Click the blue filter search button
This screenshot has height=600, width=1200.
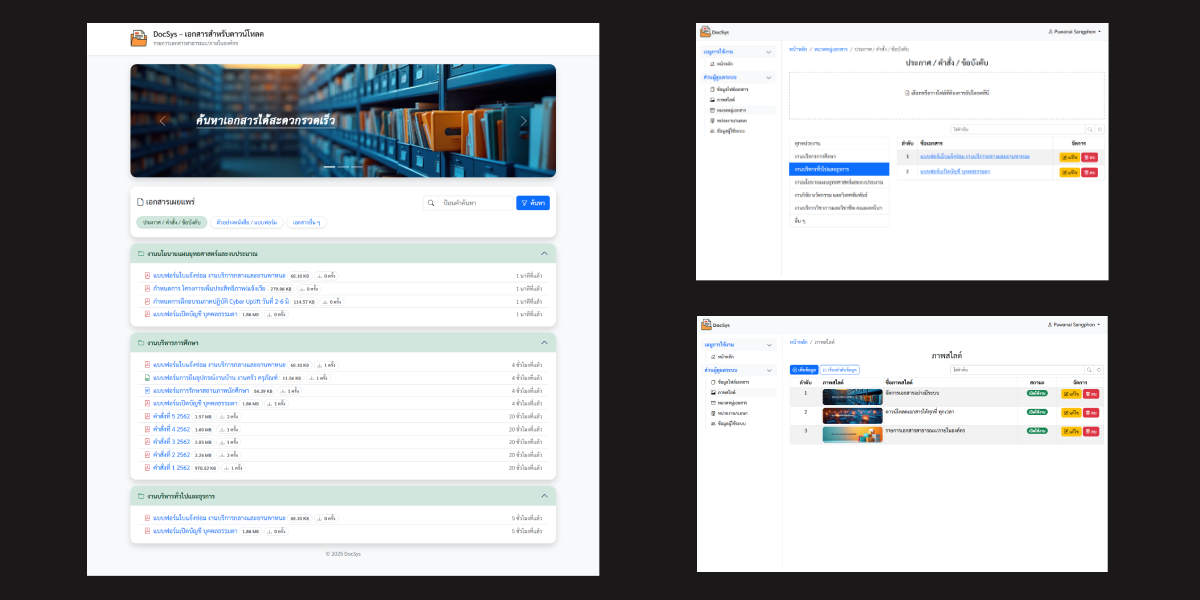pos(533,203)
